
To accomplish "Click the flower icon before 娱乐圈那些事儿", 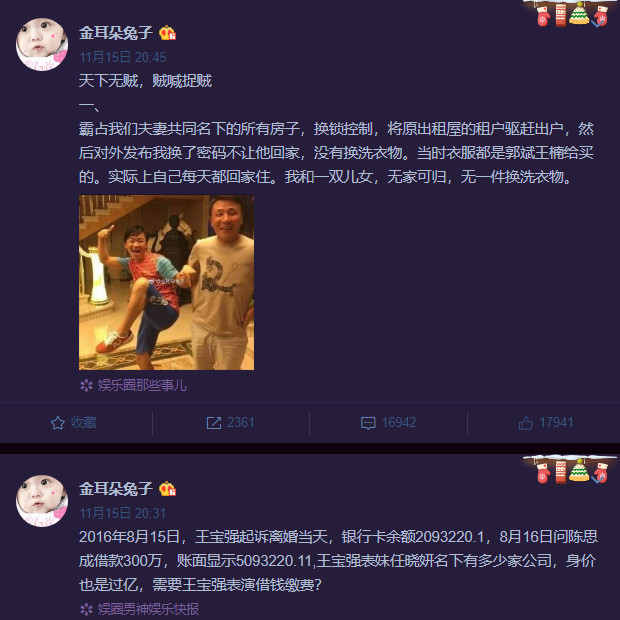I will click(x=86, y=385).
